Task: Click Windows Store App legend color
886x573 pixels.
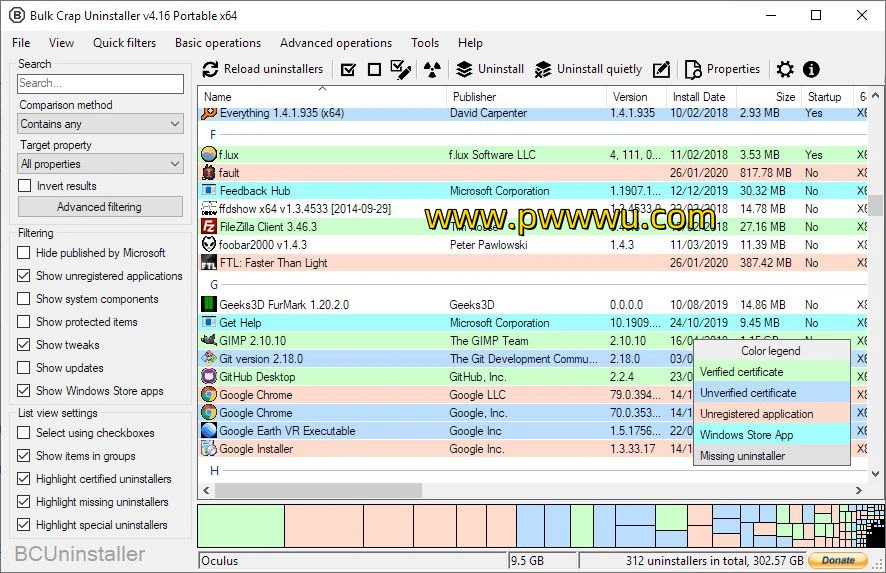Action: [x=771, y=435]
